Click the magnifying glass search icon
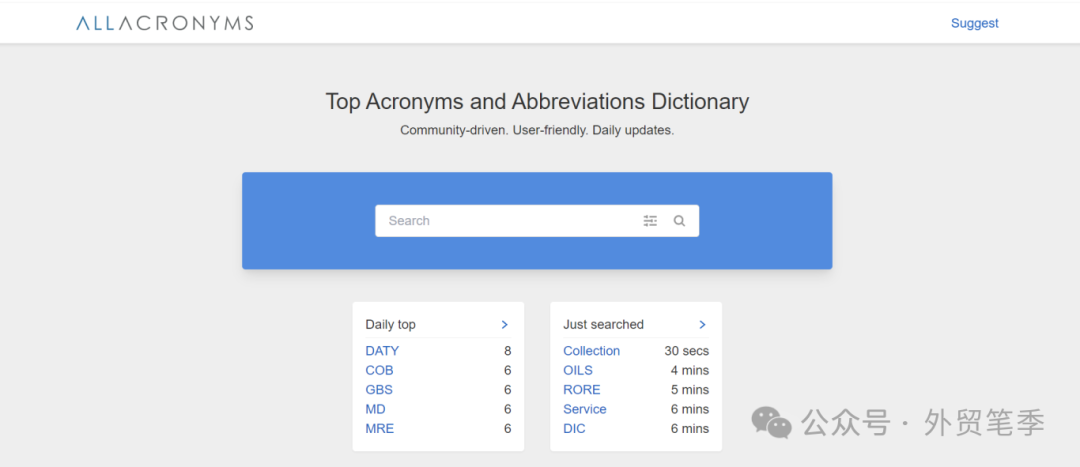 pos(679,221)
